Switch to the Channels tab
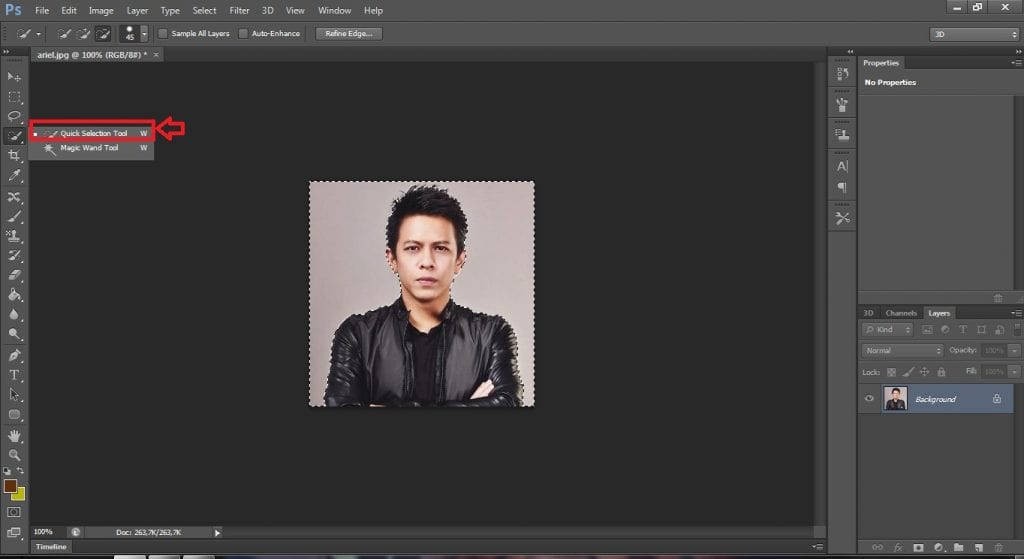This screenshot has height=559, width=1024. click(x=901, y=313)
